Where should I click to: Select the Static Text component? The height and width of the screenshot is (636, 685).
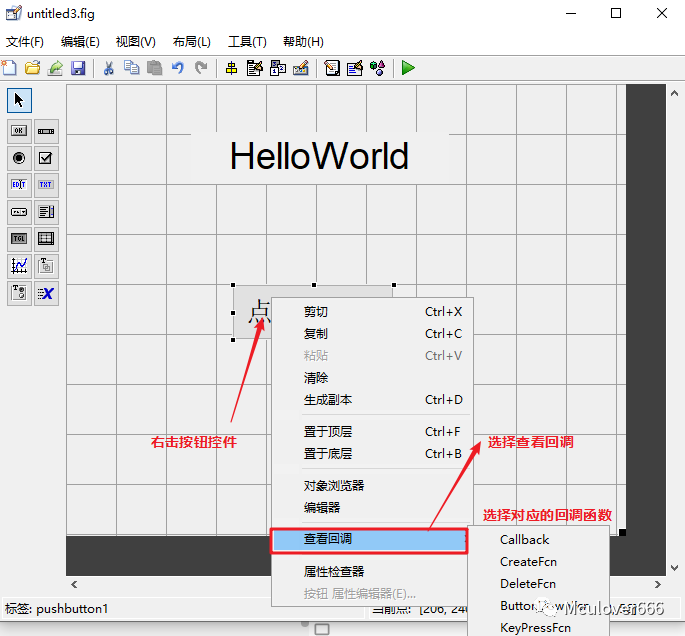coord(46,185)
